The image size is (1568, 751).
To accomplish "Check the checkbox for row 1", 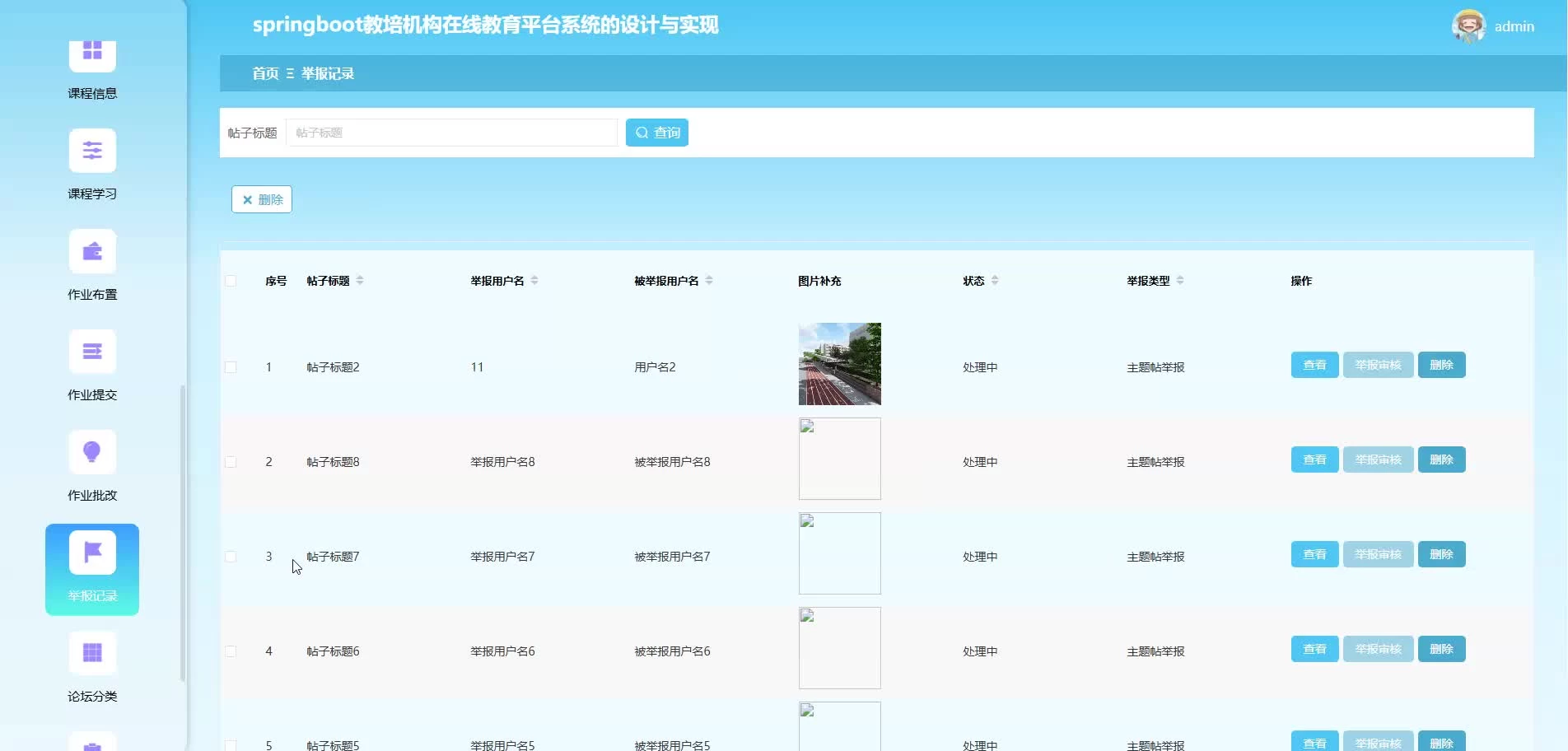I will tap(231, 367).
